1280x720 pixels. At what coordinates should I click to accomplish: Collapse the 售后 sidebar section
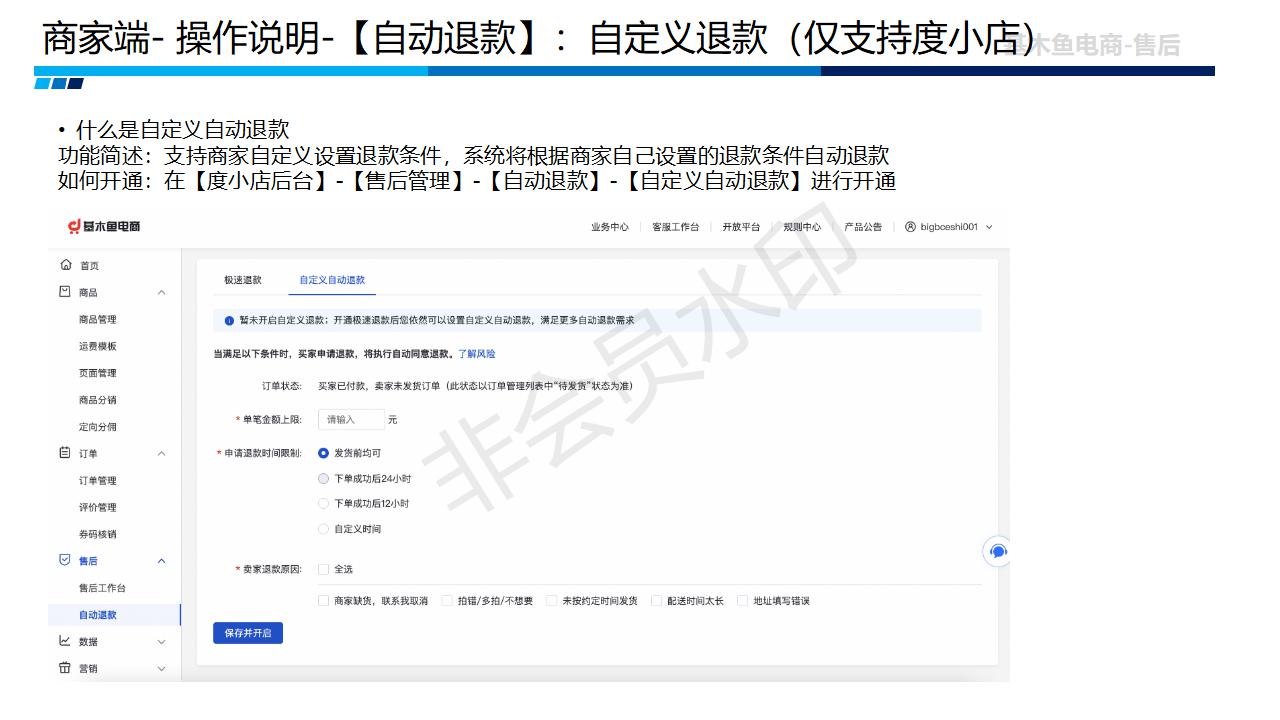point(162,561)
